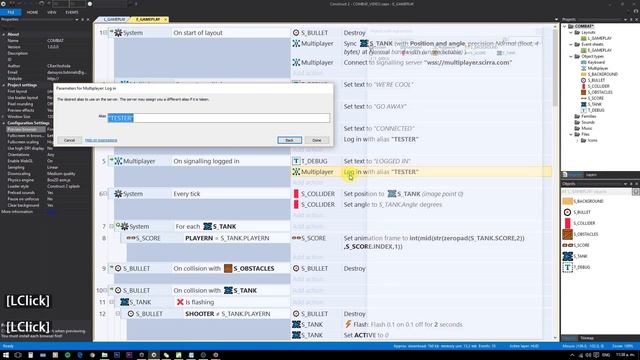Select Keyboard object in project tree

pyautogui.click(x=593, y=62)
